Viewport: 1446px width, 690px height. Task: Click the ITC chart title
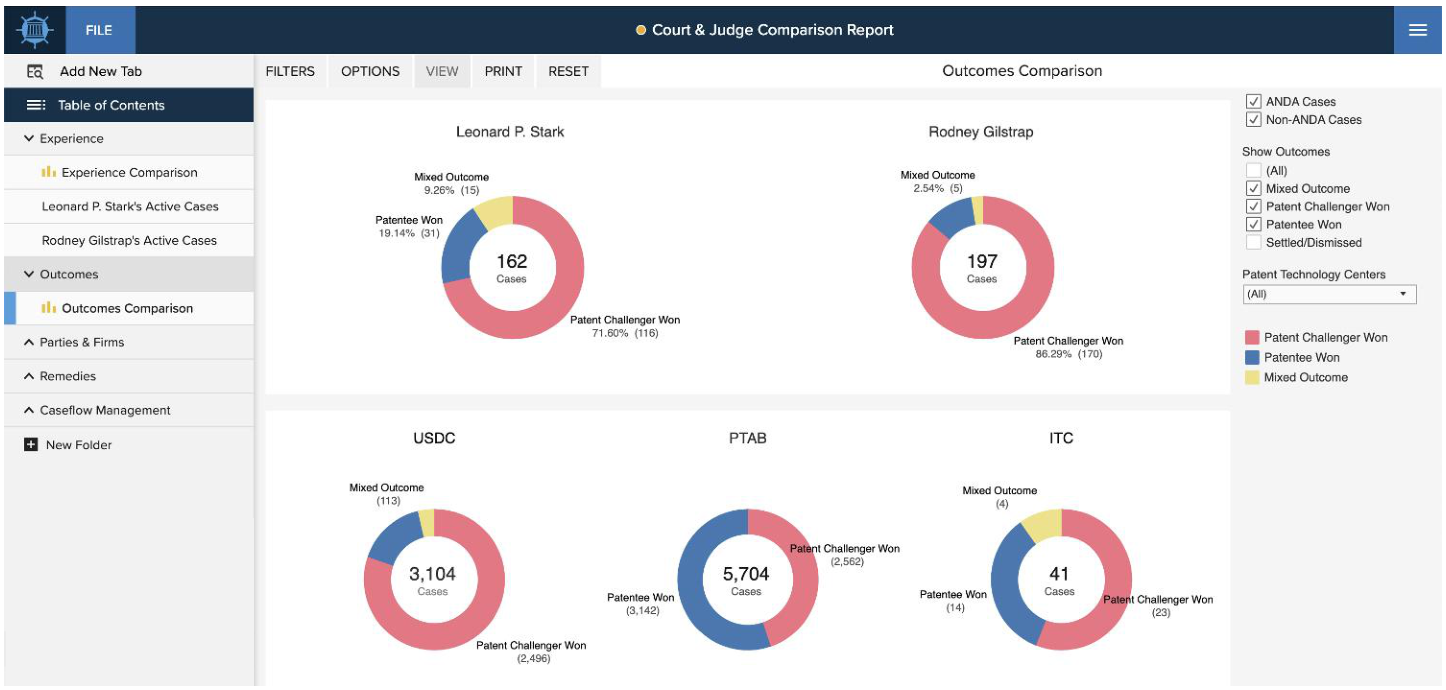pos(1061,438)
